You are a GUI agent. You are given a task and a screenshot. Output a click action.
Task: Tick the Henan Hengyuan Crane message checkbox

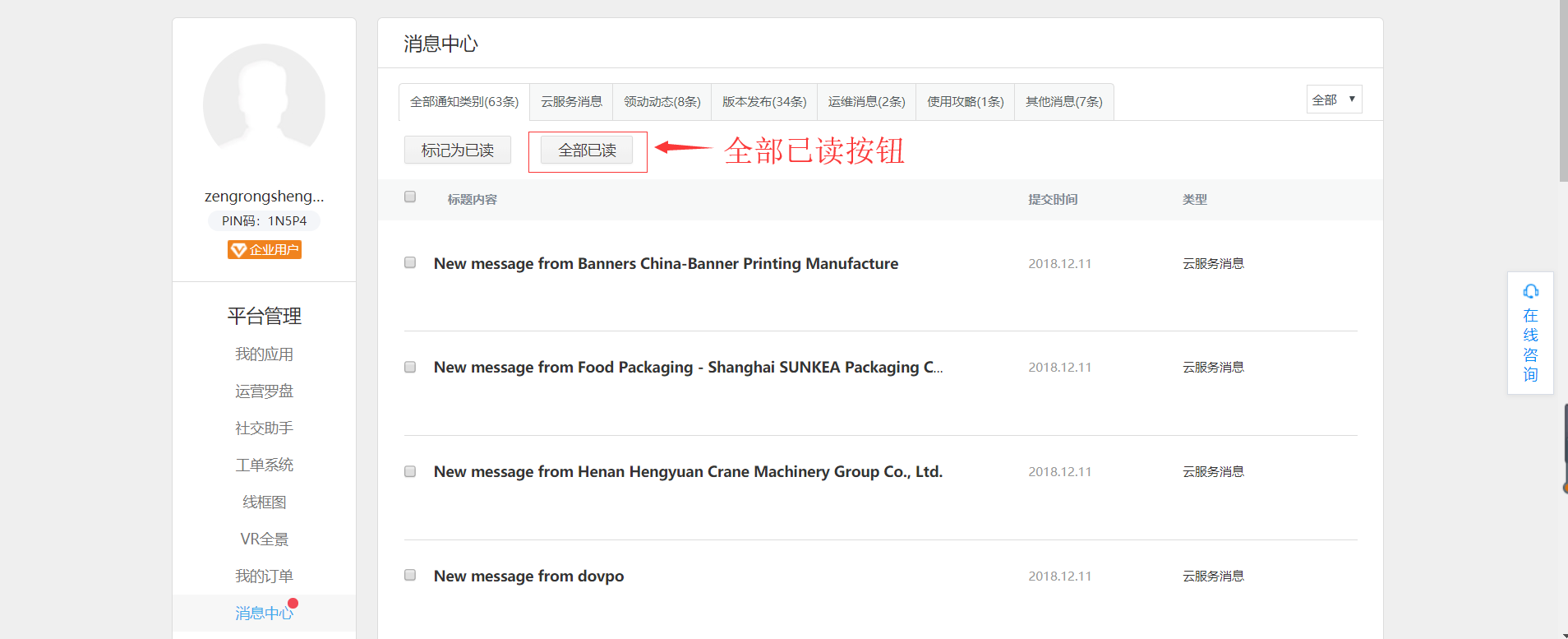tap(410, 472)
